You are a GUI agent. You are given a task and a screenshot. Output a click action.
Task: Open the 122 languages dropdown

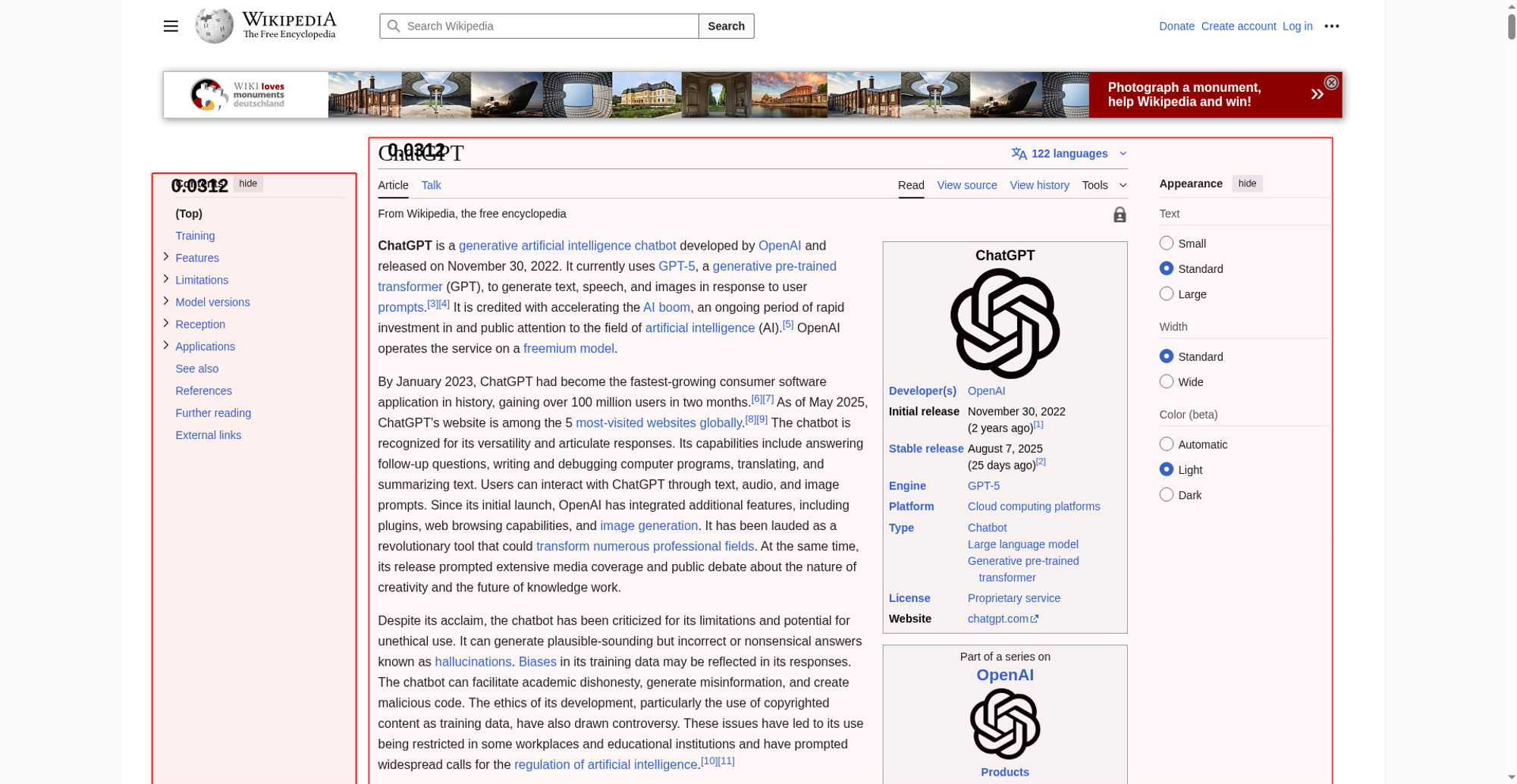[1069, 154]
